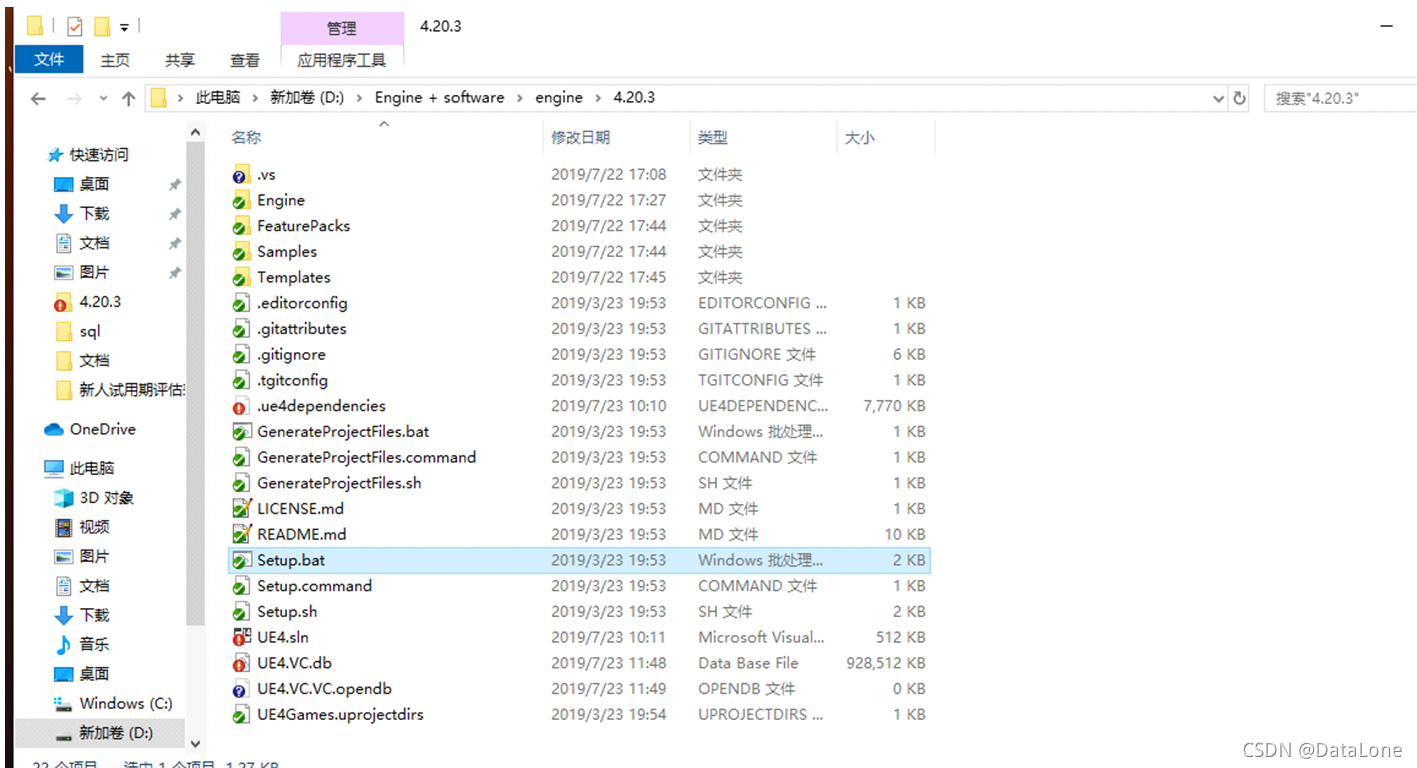The image size is (1417, 768).
Task: Open Windows (C:) drive in sidebar
Action: pyautogui.click(x=112, y=703)
